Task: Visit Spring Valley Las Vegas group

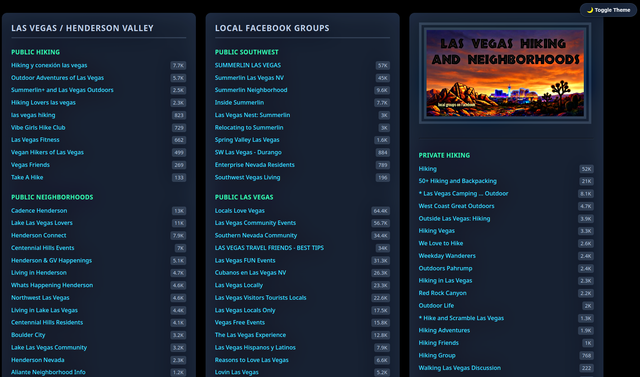Action: 247,140
